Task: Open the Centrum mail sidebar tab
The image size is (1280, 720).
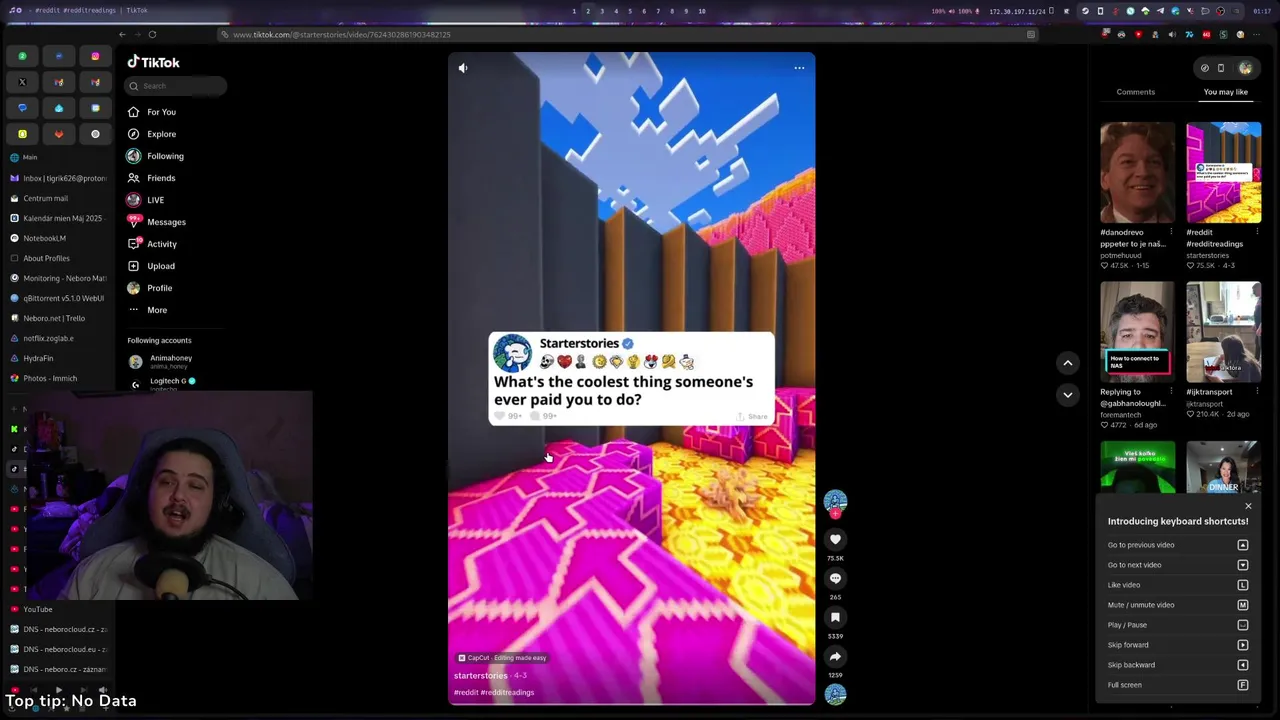Action: point(57,198)
